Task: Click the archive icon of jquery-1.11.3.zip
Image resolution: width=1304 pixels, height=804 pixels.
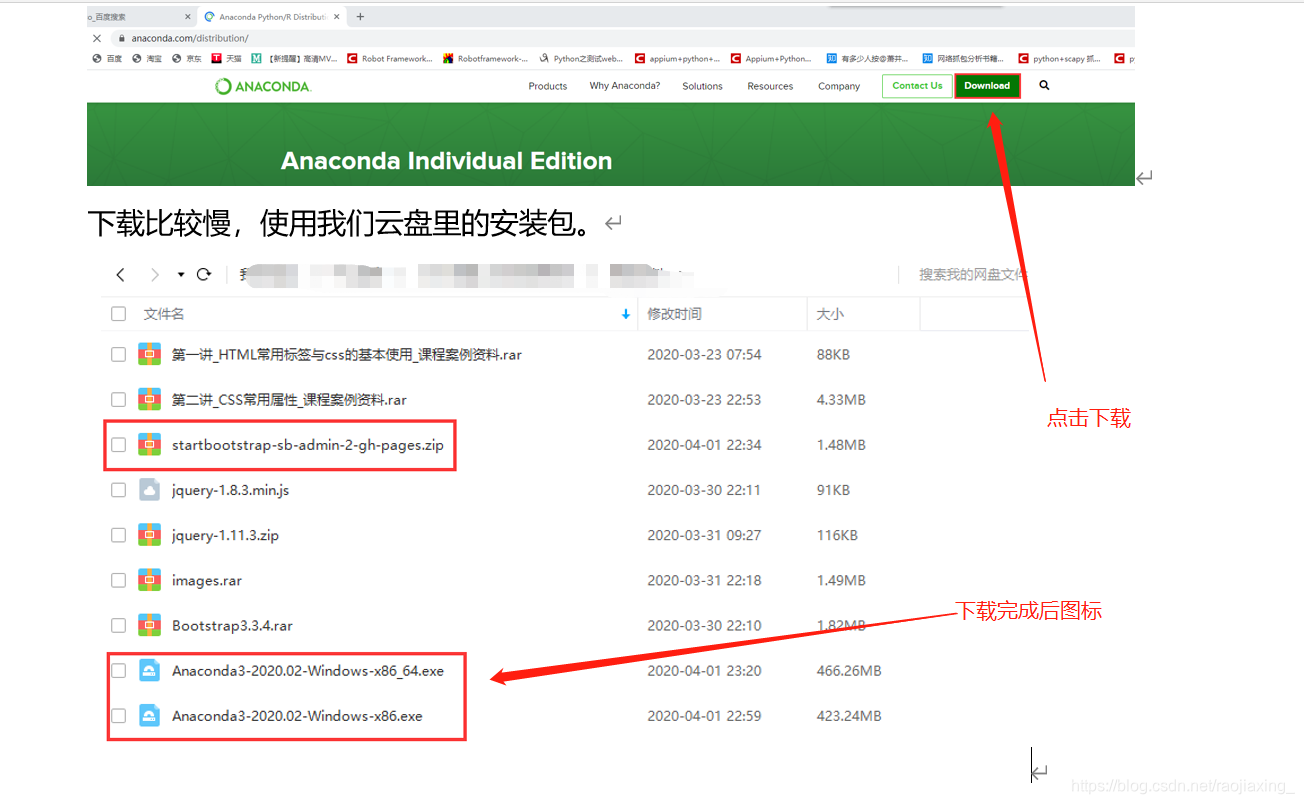Action: pos(150,535)
